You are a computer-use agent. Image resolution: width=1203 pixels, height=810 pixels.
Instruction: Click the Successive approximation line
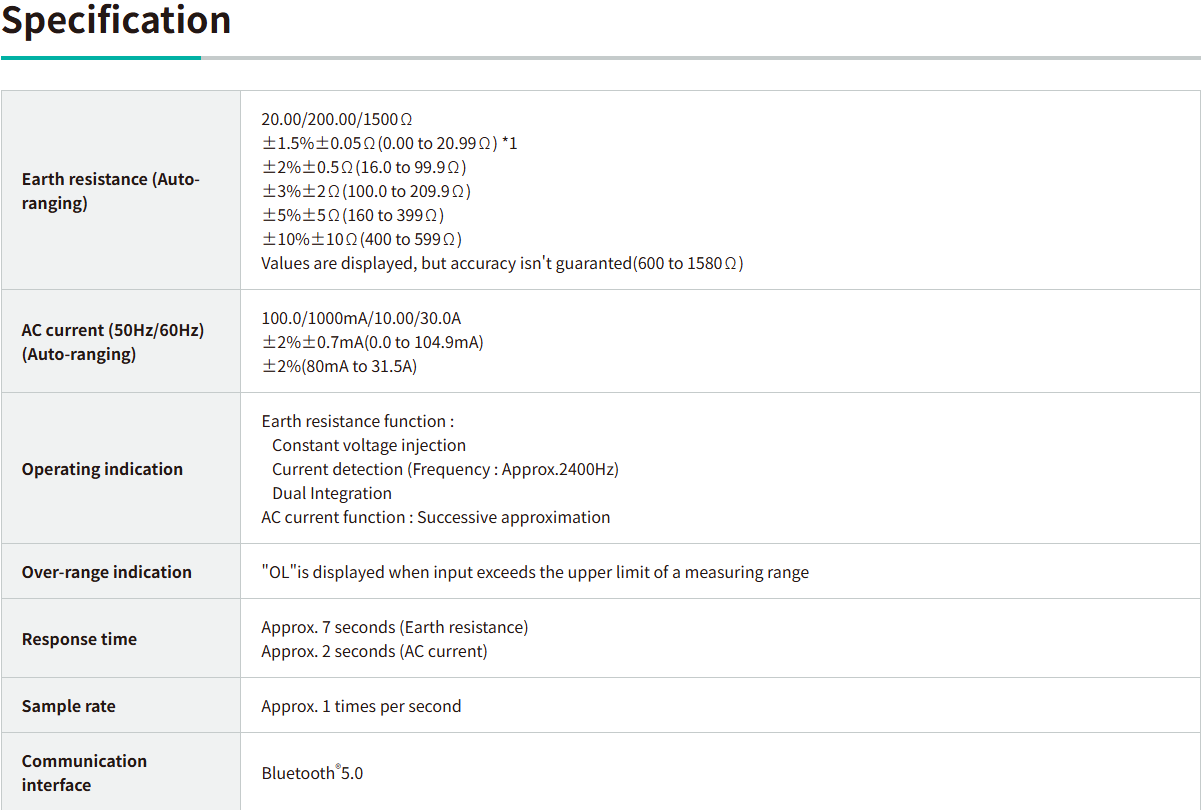[x=435, y=517]
